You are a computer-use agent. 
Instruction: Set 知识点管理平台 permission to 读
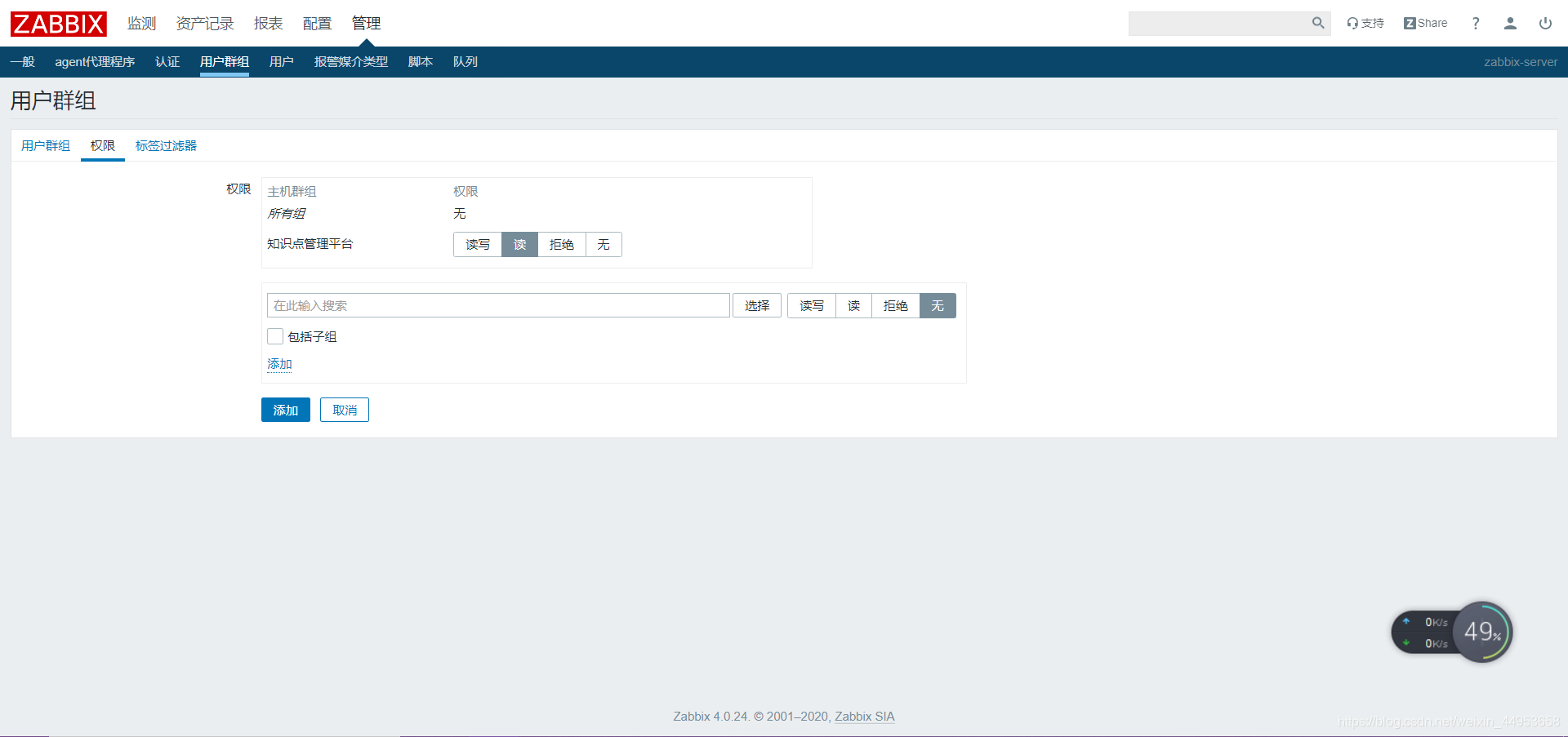520,245
